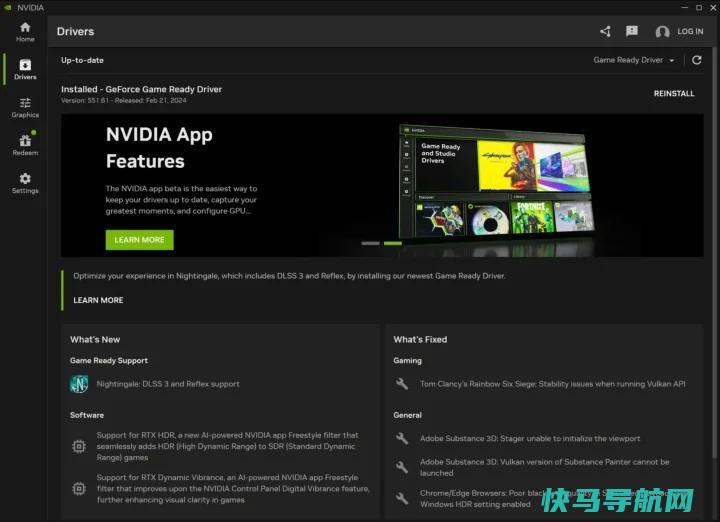
Task: Click the 'Drivers' page title in header
Action: point(75,31)
